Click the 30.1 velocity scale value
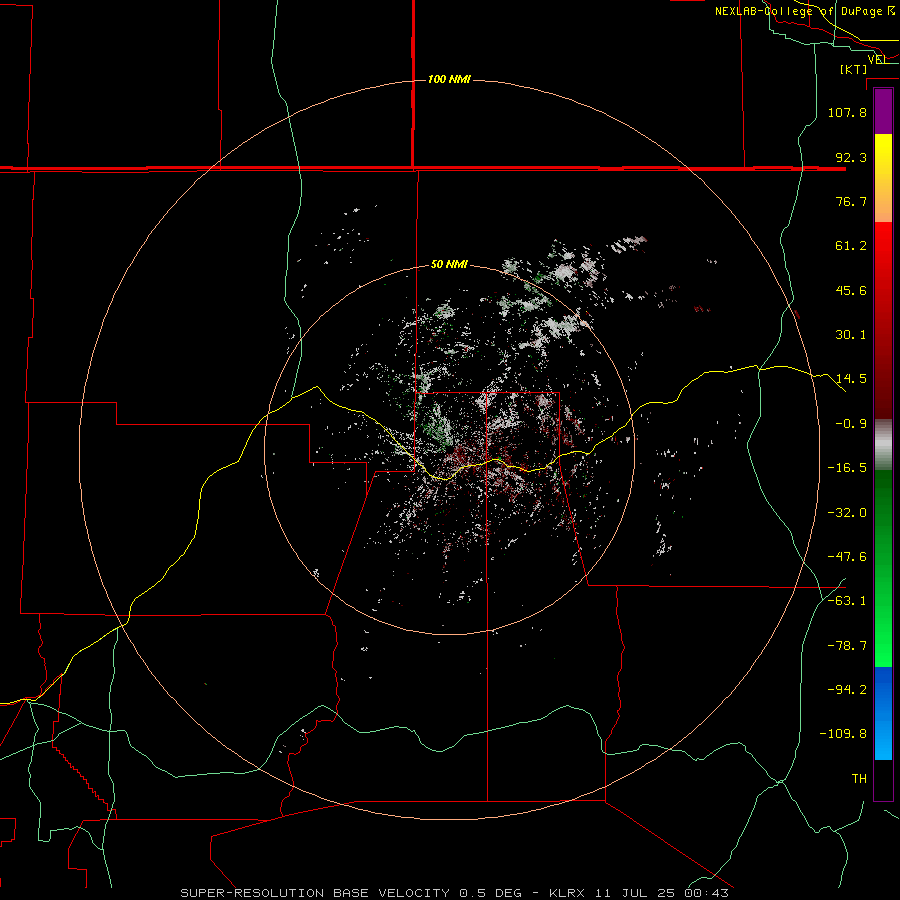Screen dimensions: 900x900 coord(851,335)
